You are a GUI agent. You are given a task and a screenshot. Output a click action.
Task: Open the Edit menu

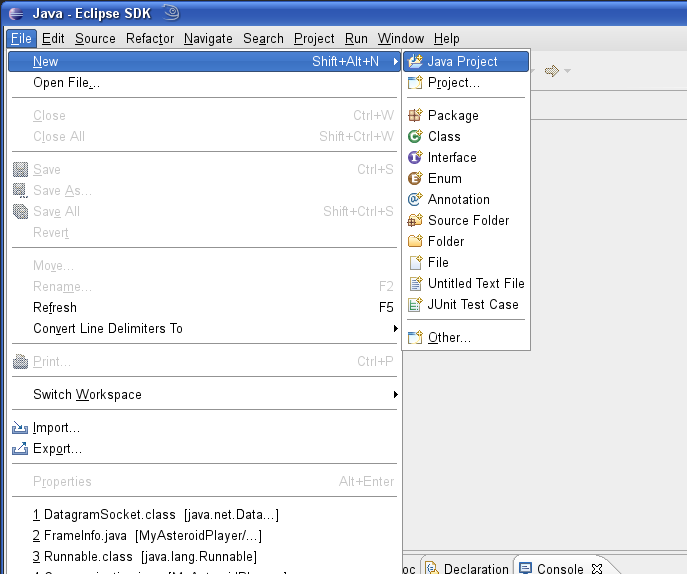pyautogui.click(x=53, y=39)
